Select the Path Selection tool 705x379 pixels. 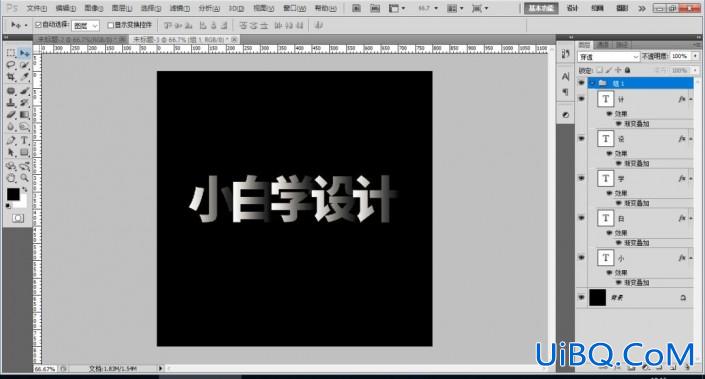pos(11,153)
